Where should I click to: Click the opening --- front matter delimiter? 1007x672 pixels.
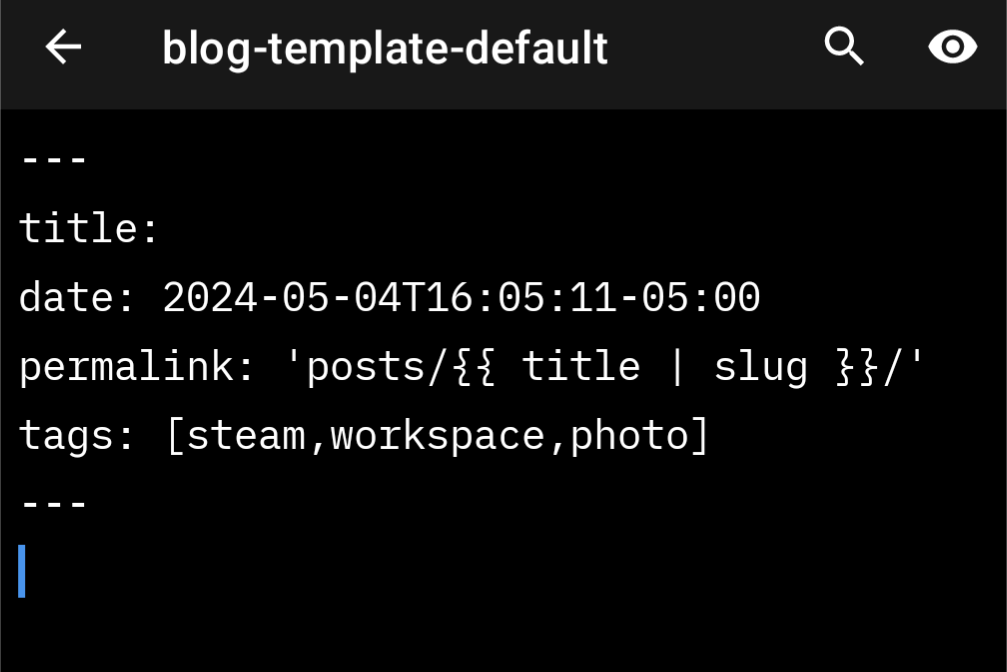click(x=54, y=159)
